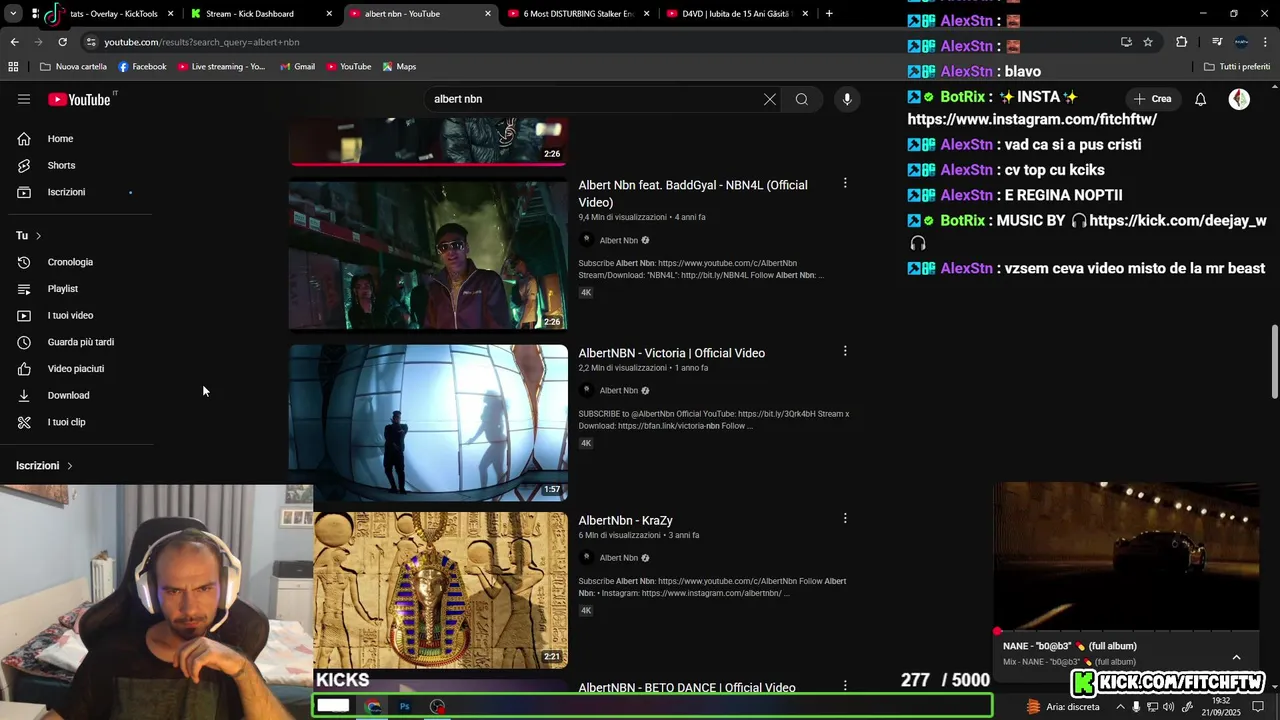Open the Windows notification center icon
Screen dimensions: 1280x720
click(1258, 706)
